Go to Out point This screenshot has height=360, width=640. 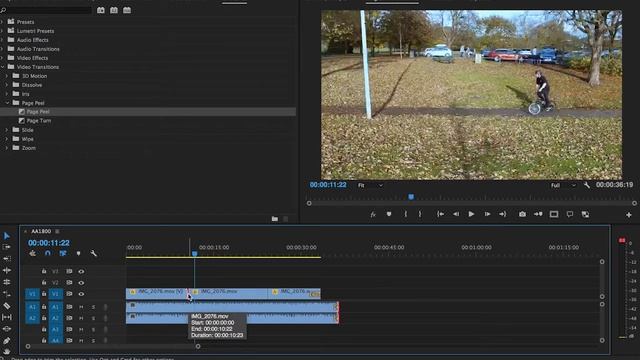(x=502, y=214)
